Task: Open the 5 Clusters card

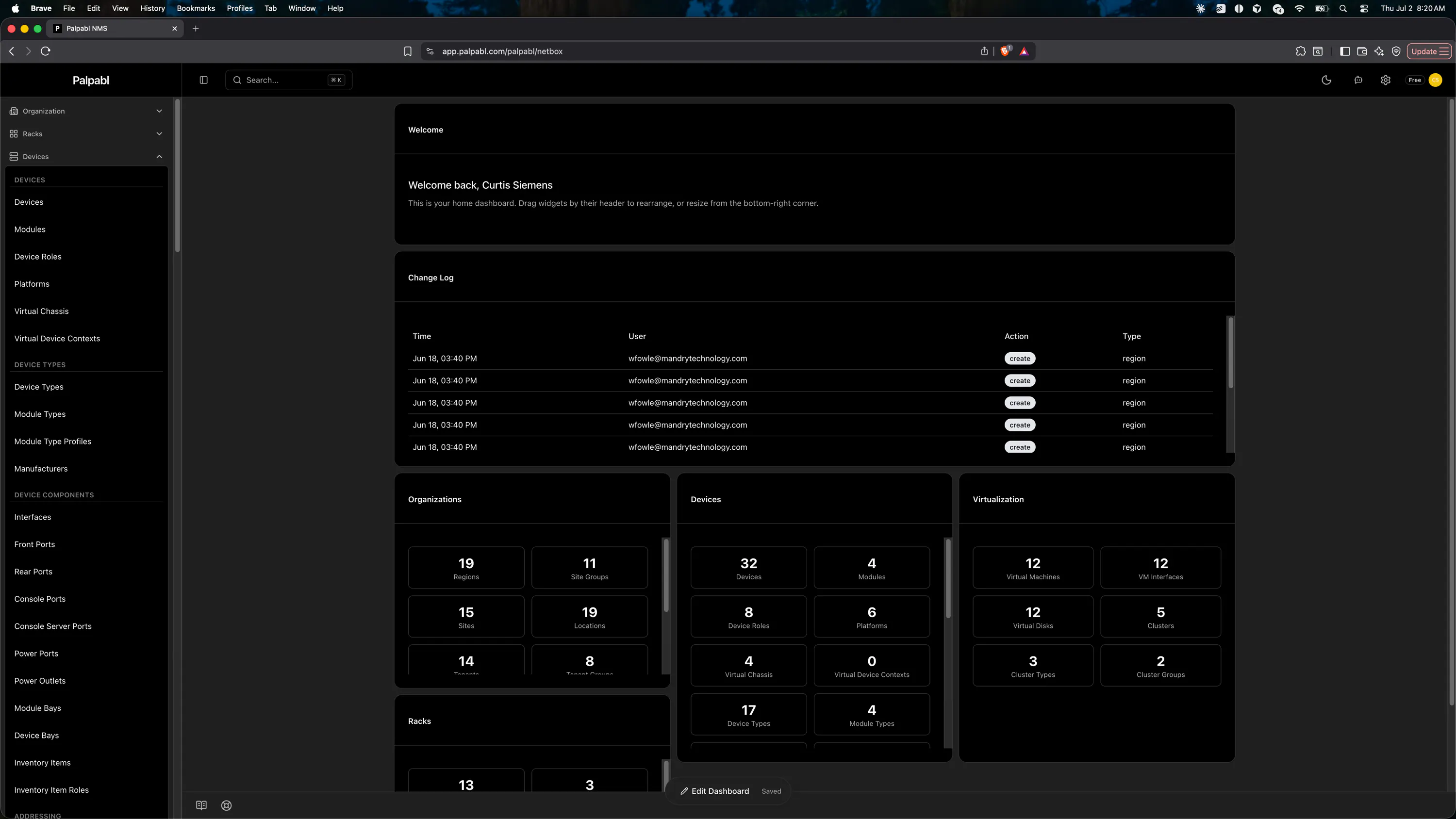Action: (x=1160, y=616)
